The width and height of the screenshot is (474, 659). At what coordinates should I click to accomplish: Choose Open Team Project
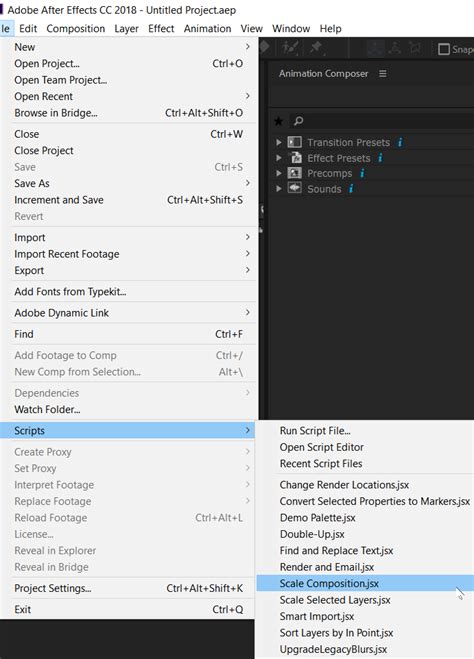128,80
